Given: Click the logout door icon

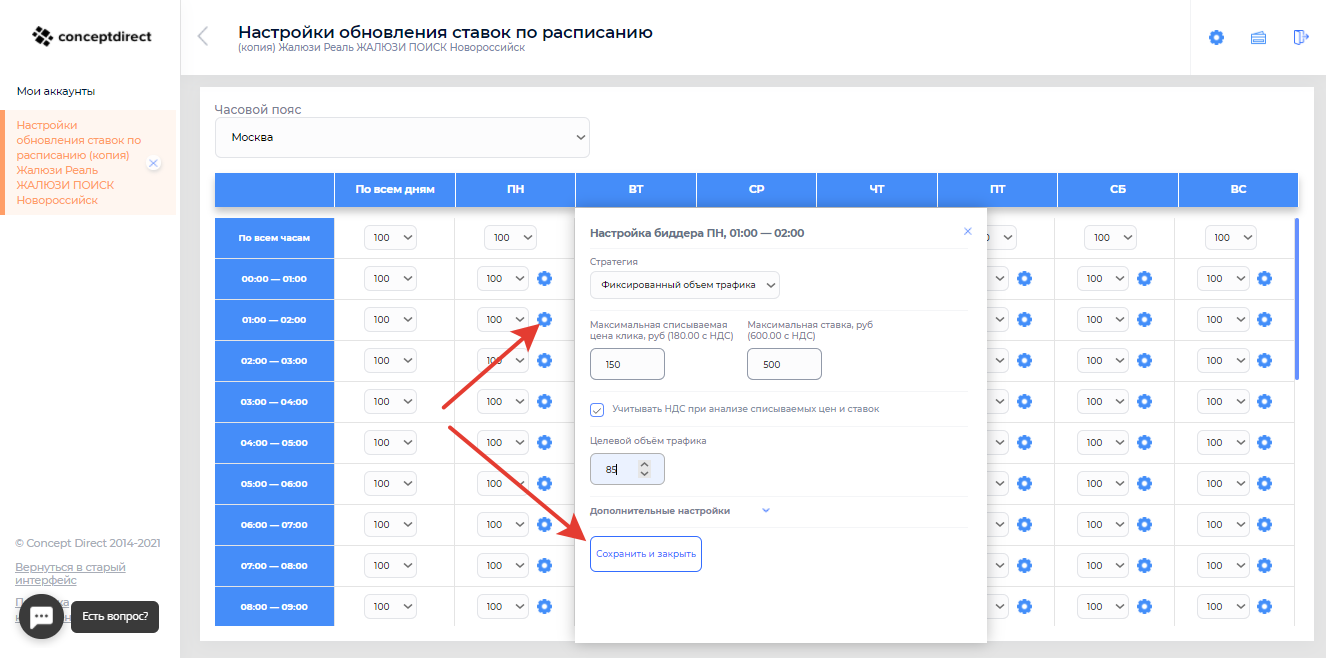Looking at the screenshot, I should point(1300,37).
